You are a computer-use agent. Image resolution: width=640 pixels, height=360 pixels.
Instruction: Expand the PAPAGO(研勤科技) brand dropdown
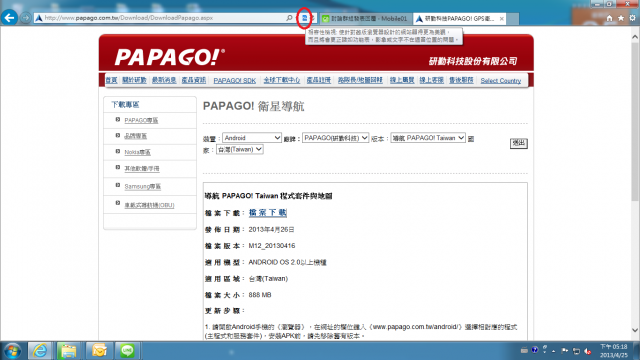tap(336, 138)
